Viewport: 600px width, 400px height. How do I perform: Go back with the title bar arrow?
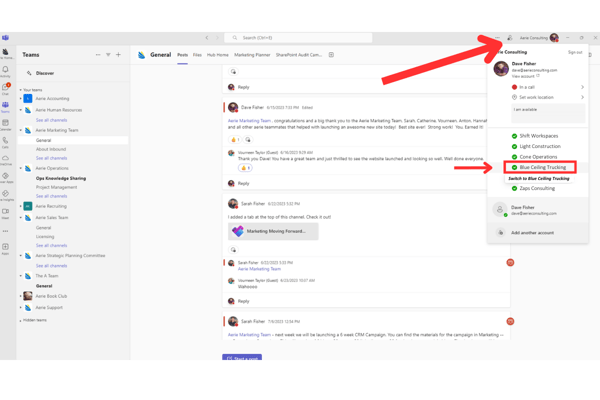(207, 38)
